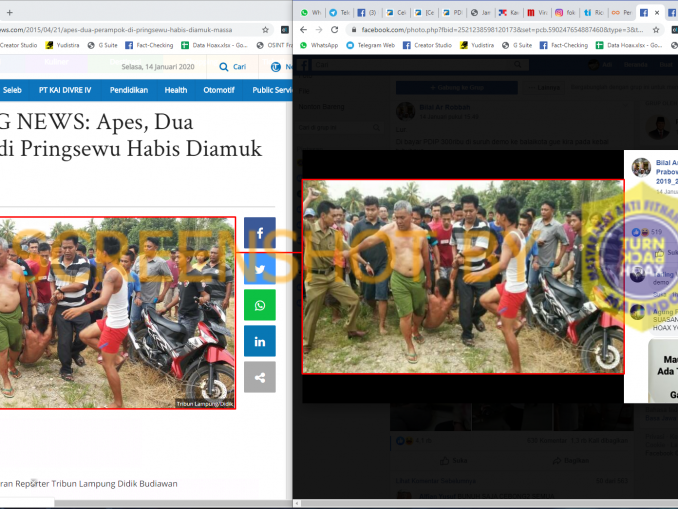The width and height of the screenshot is (678, 509).
Task: Switch to the Telegram browser tab
Action: coord(339,13)
